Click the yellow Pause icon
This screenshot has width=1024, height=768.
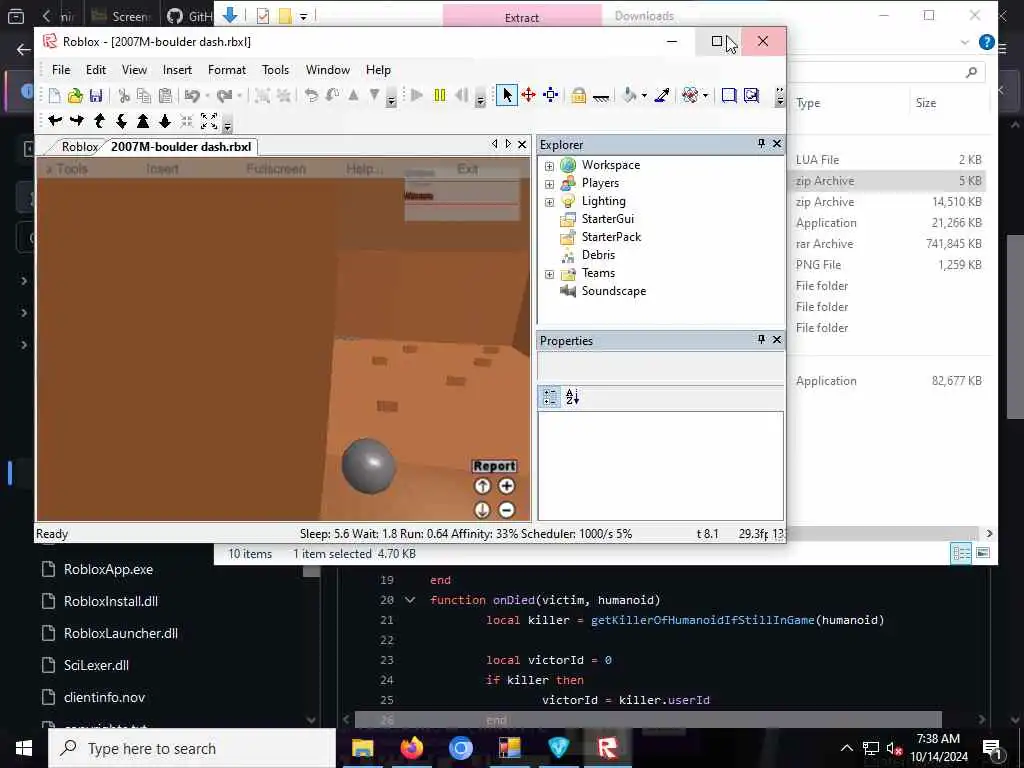pyautogui.click(x=440, y=95)
